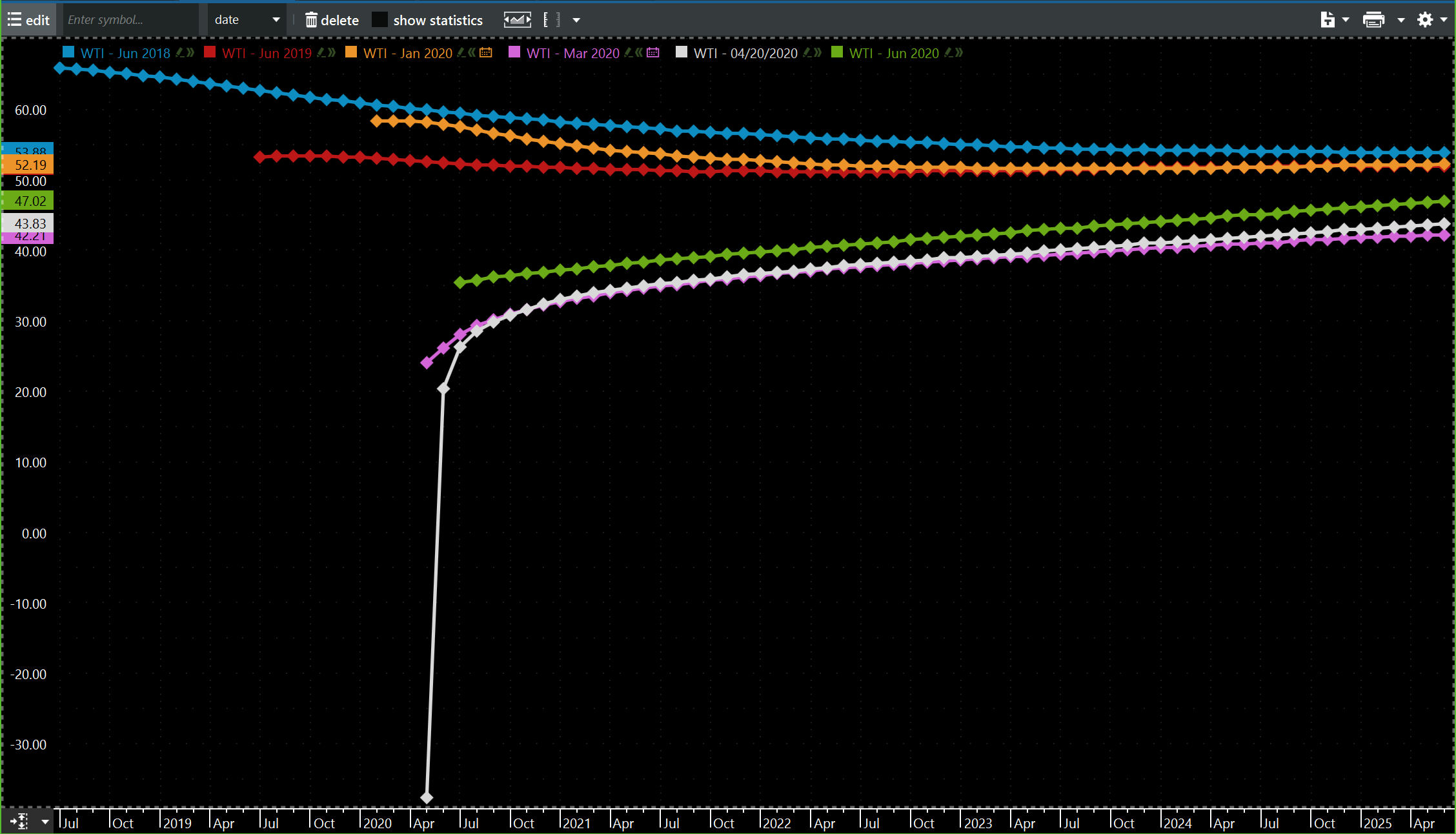Click the negative price point on white curve

coord(427,798)
